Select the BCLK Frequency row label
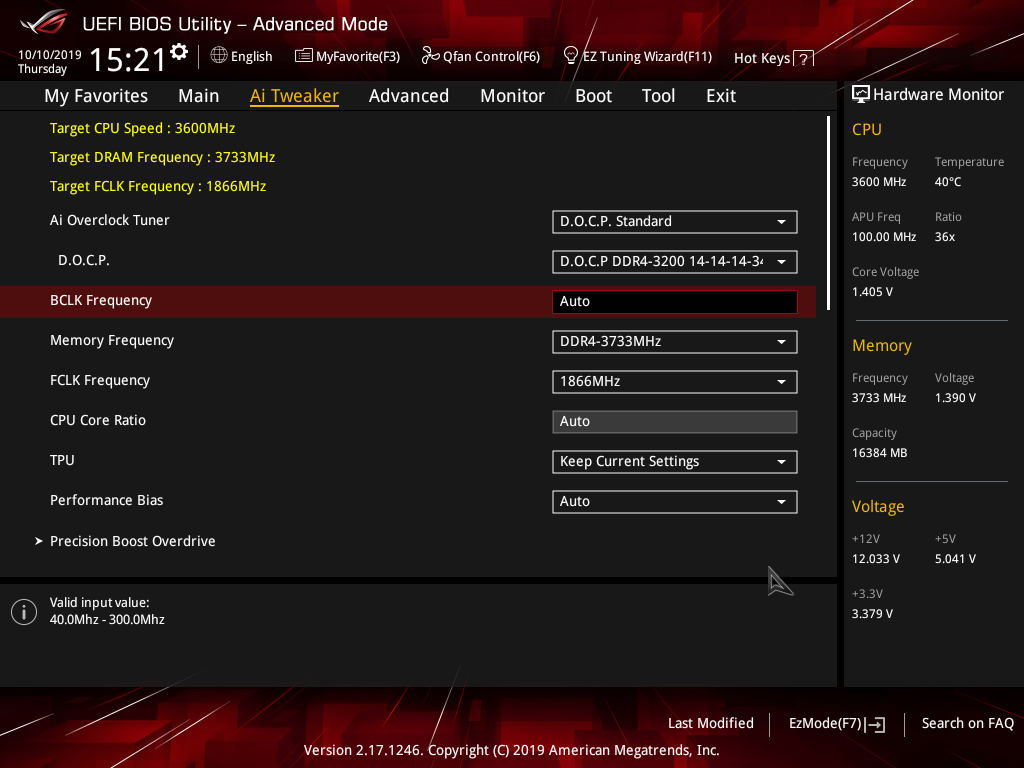Image resolution: width=1024 pixels, height=768 pixels. pyautogui.click(x=101, y=300)
